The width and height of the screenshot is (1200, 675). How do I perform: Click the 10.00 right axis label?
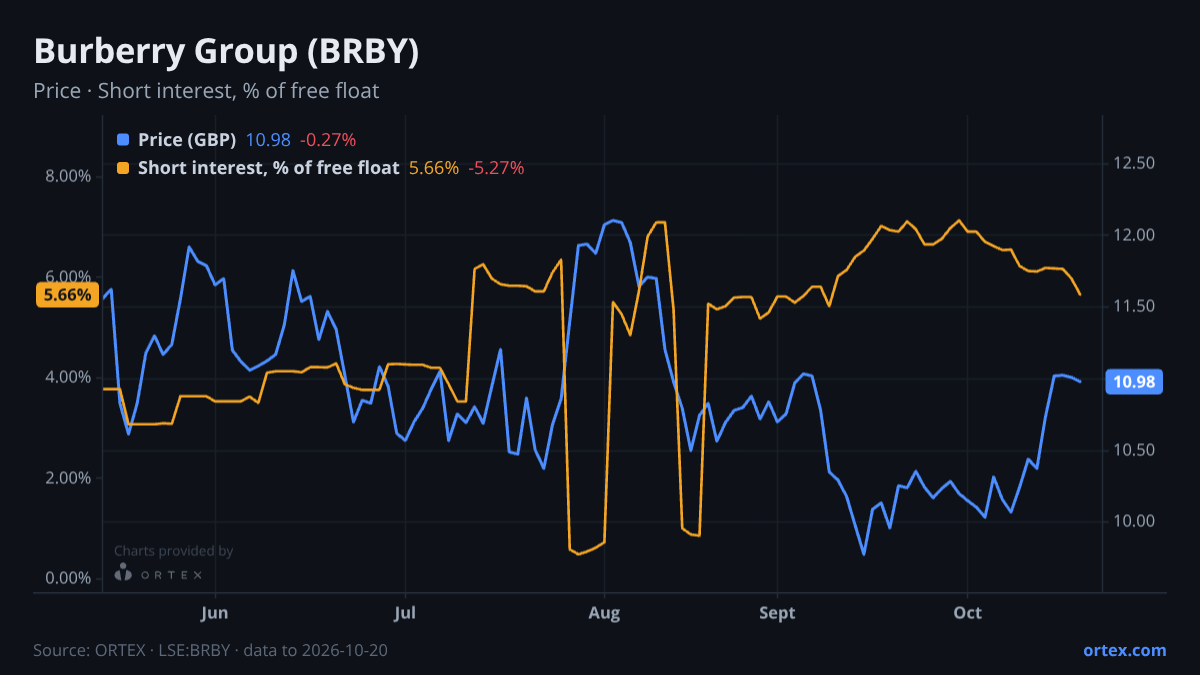tap(1134, 521)
